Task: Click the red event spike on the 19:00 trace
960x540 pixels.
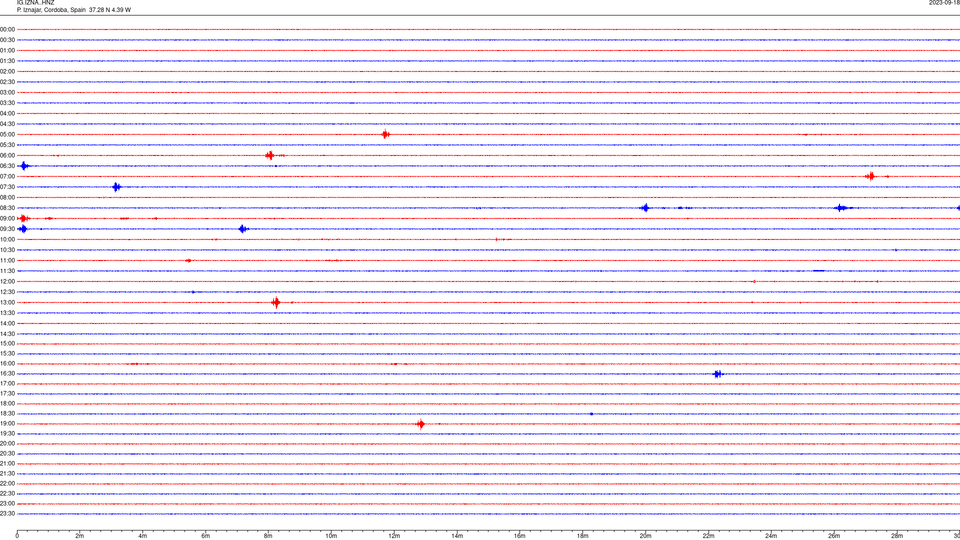Action: (x=421, y=424)
